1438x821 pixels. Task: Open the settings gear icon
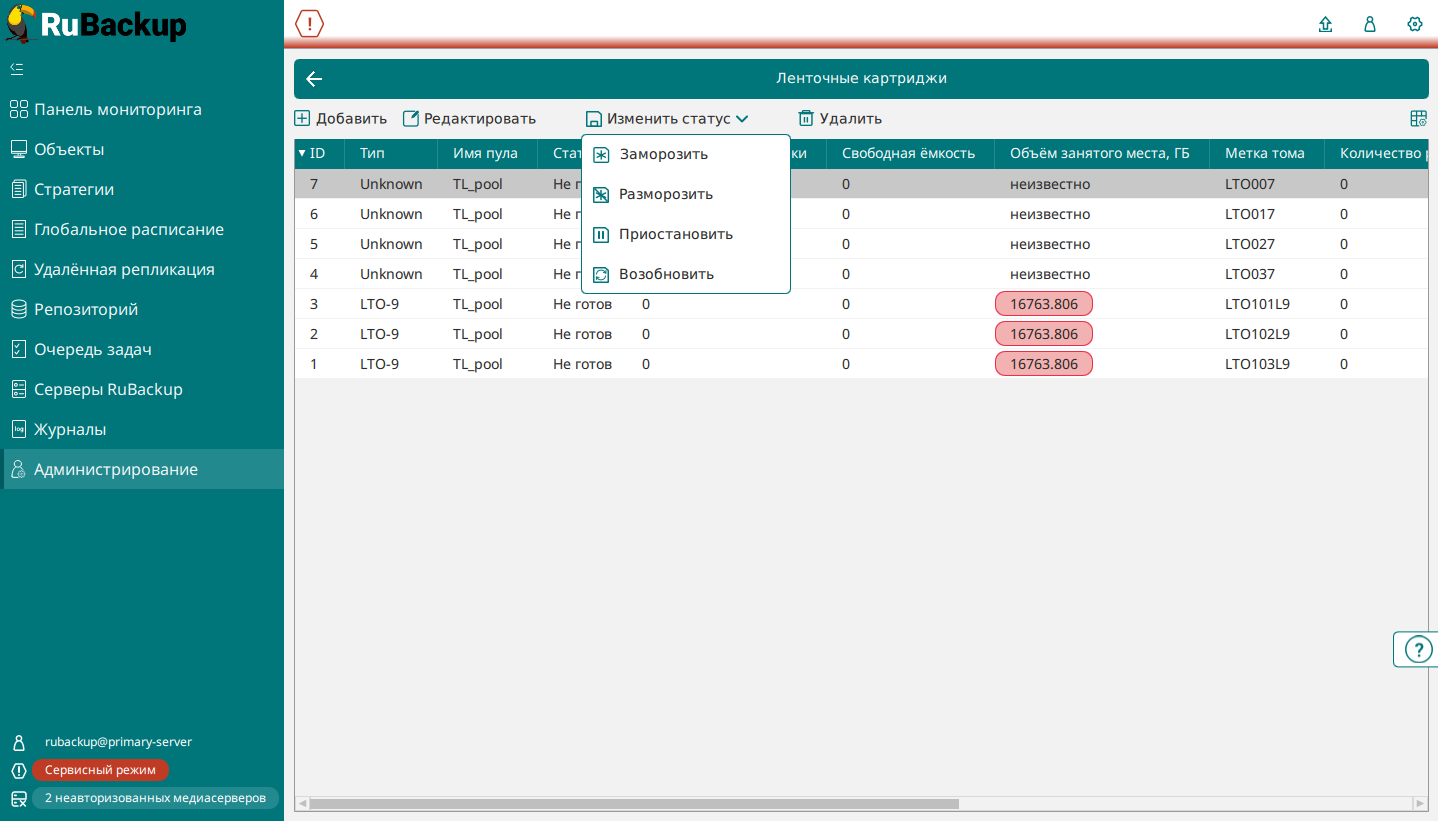tap(1414, 24)
